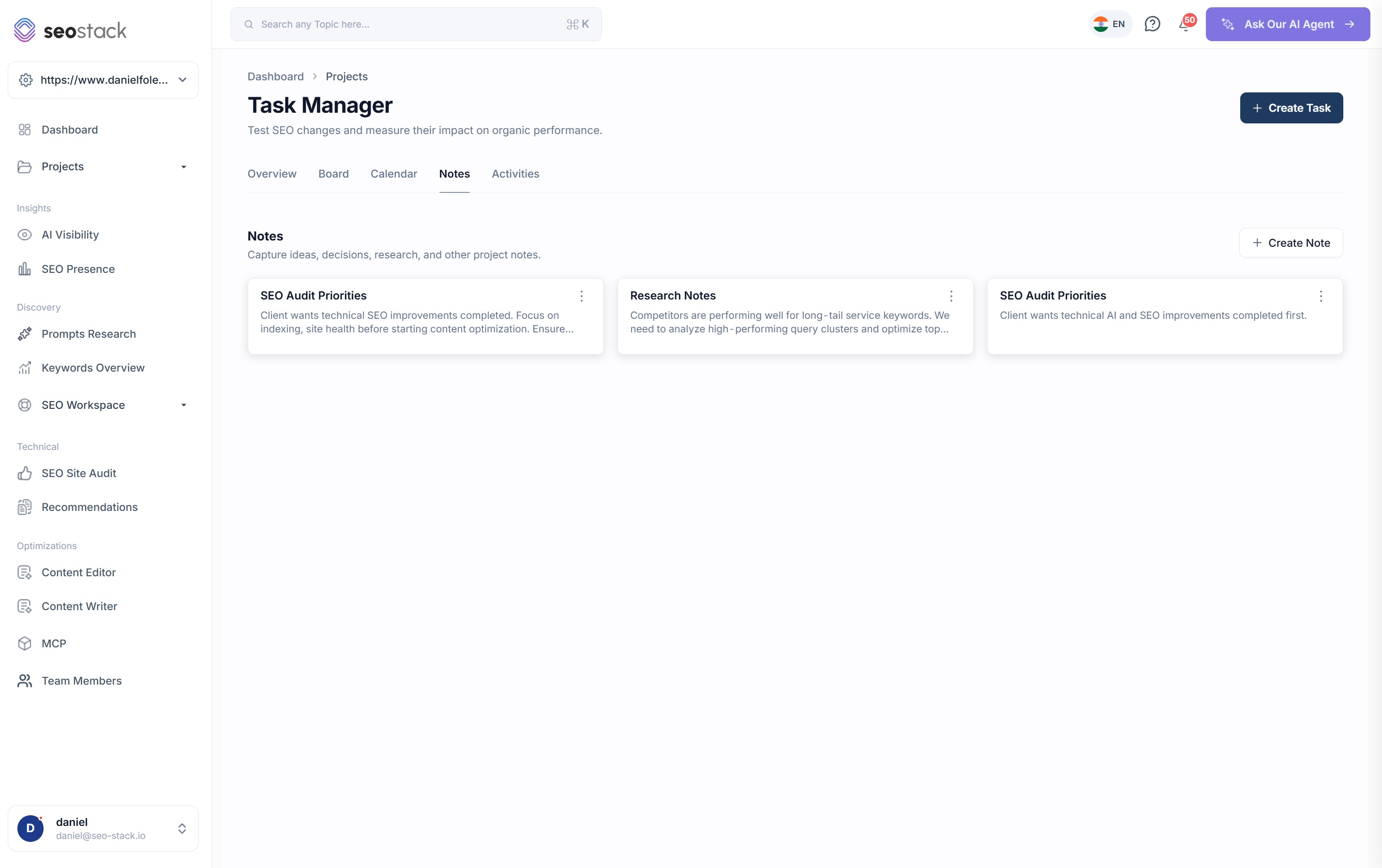Open the EN language selector
Screen dimensions: 1382x868
[x=1110, y=24]
